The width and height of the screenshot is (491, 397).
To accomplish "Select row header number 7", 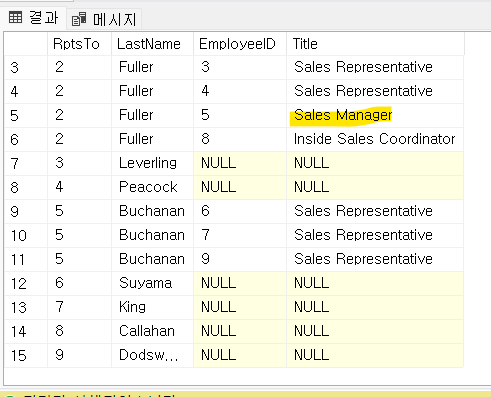I will point(26,164).
